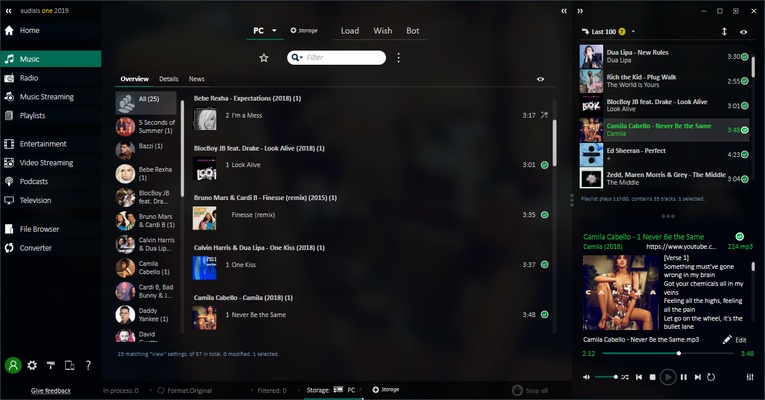Open Music Streaming in the sidebar
Image resolution: width=765 pixels, height=400 pixels.
46,97
